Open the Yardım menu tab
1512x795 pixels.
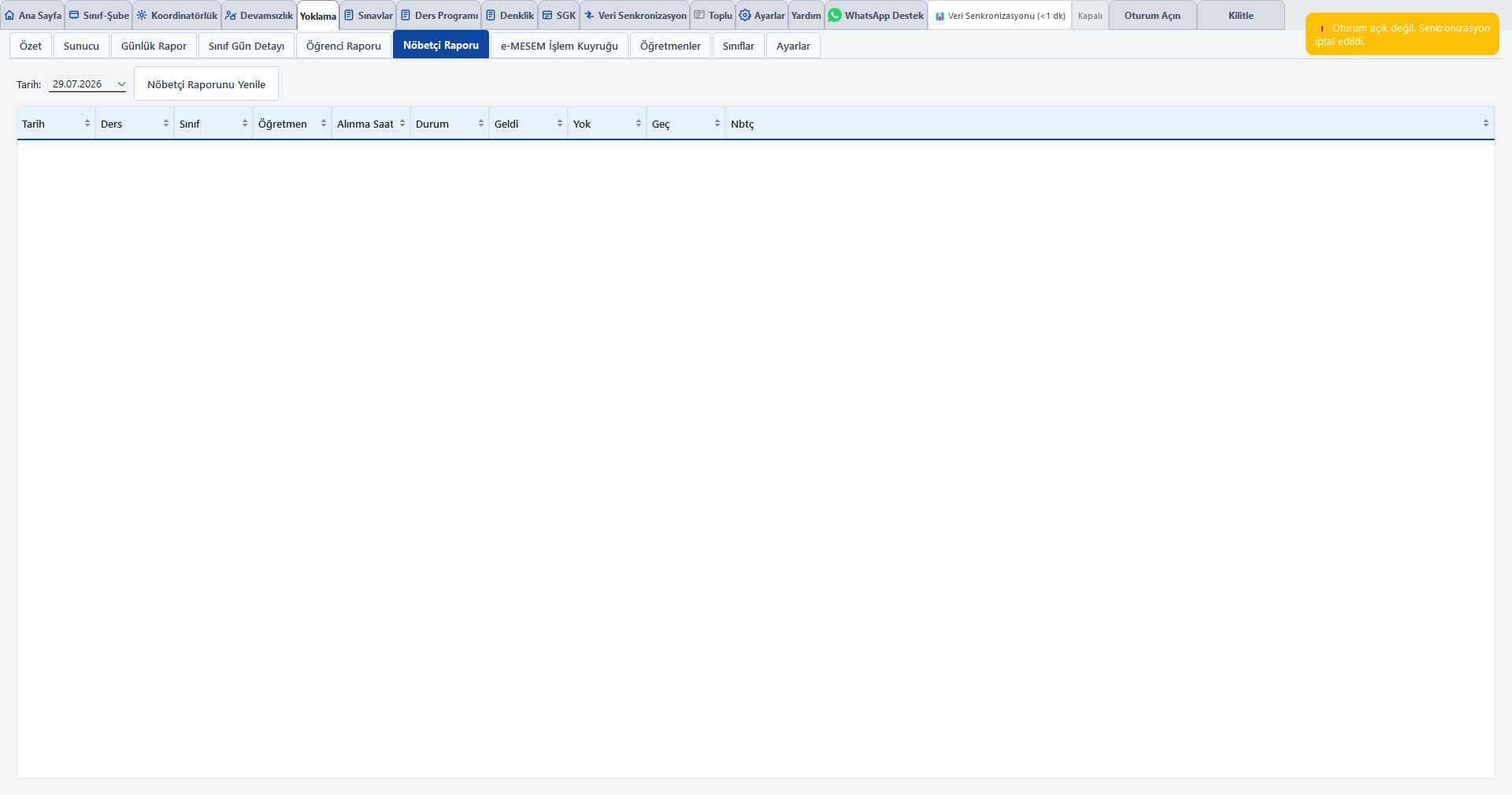(x=806, y=16)
